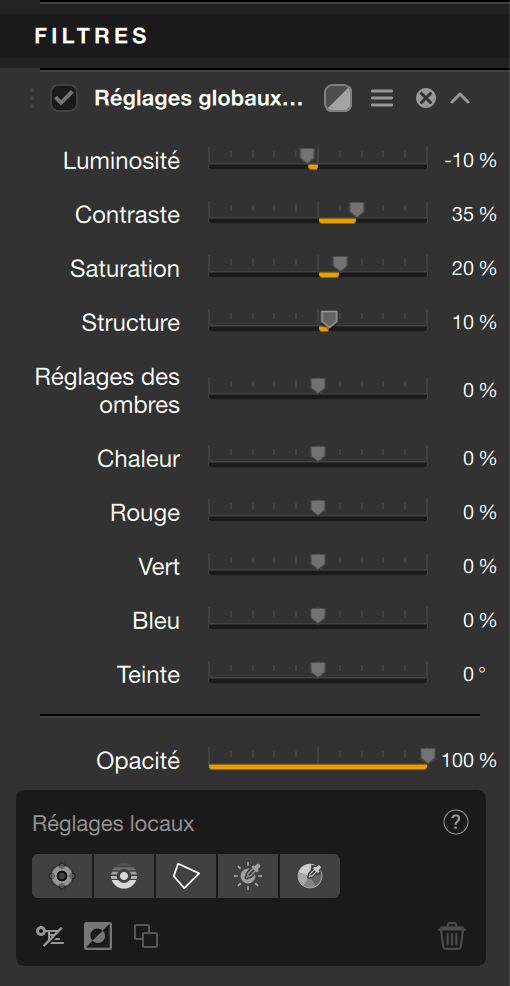
Task: Pick the luminosity eyedropper local tool
Action: click(248, 876)
